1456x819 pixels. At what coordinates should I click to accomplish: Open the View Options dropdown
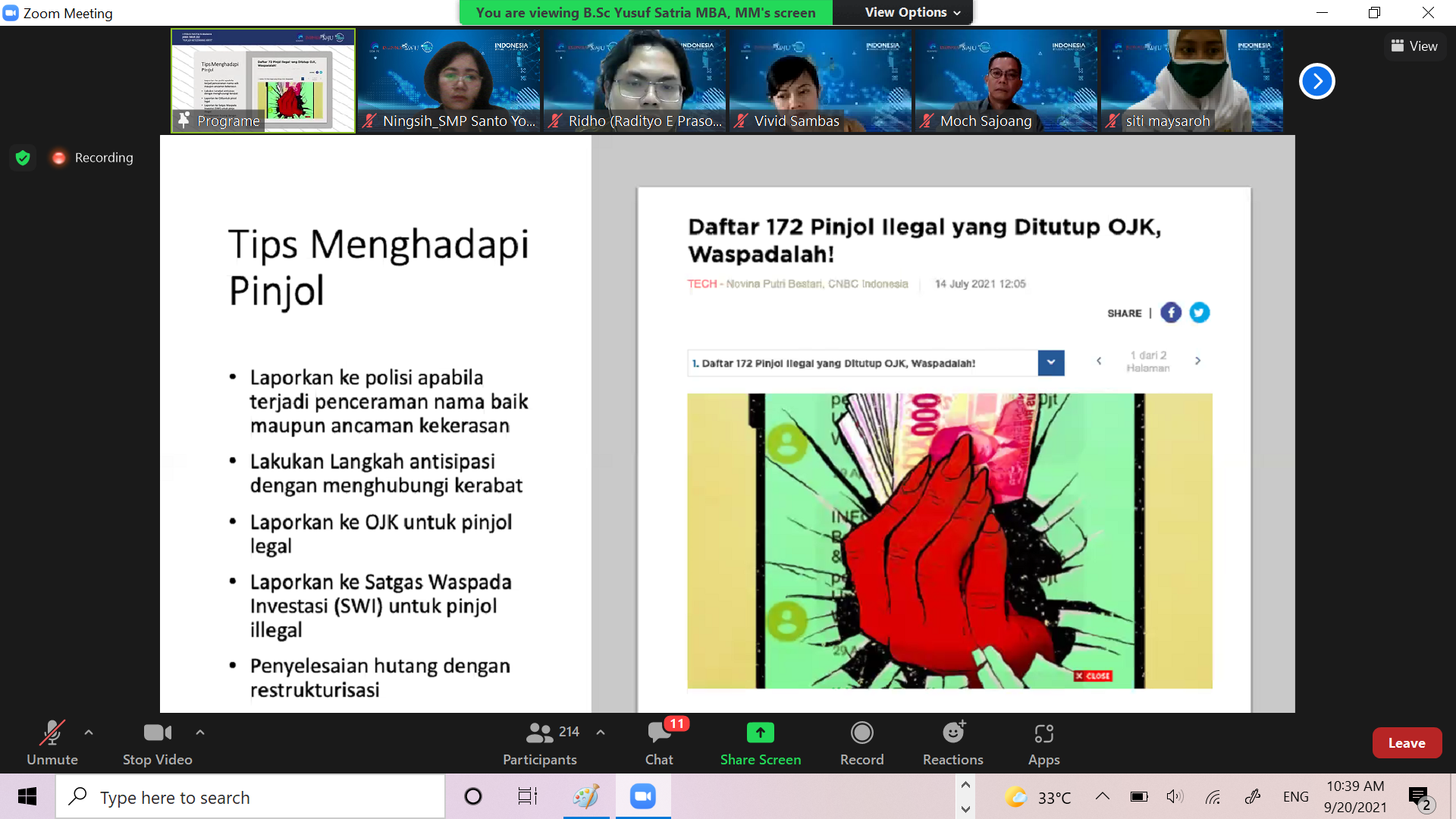(x=913, y=12)
